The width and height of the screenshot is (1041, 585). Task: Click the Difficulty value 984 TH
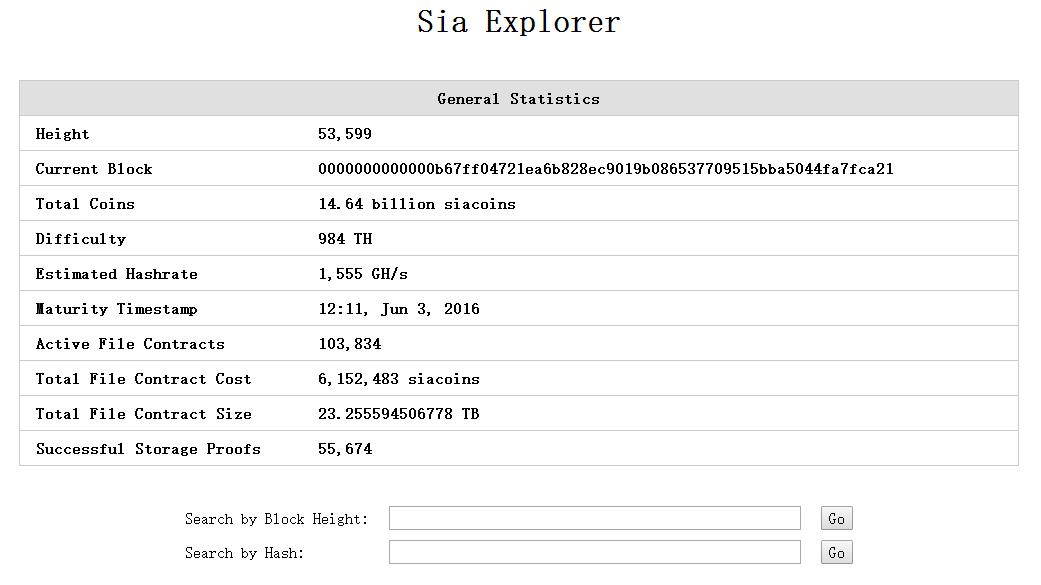click(345, 239)
